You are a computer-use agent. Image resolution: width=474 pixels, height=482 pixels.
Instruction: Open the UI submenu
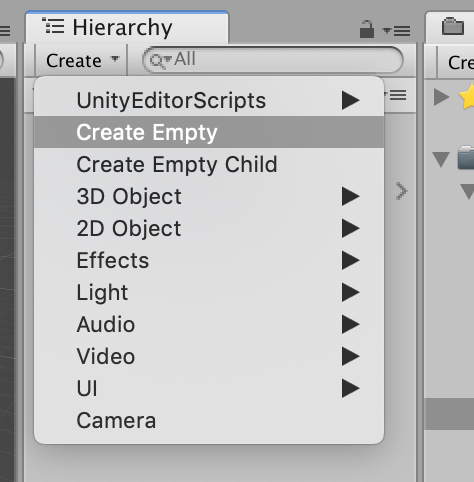(209, 388)
